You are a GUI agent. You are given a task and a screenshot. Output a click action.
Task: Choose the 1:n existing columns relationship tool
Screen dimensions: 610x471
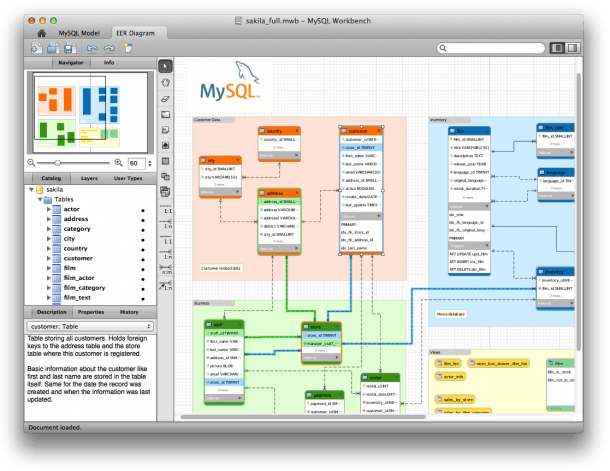(166, 286)
